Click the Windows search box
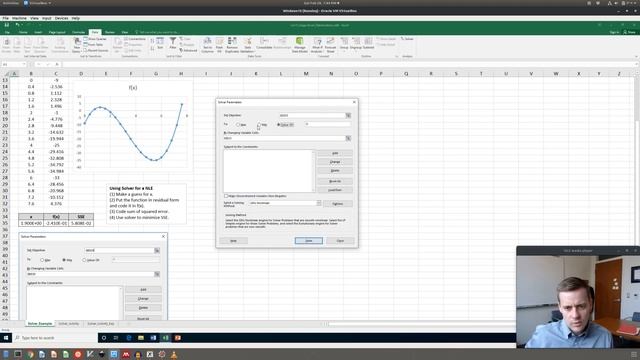Image resolution: width=640 pixels, height=360 pixels. tap(55, 338)
